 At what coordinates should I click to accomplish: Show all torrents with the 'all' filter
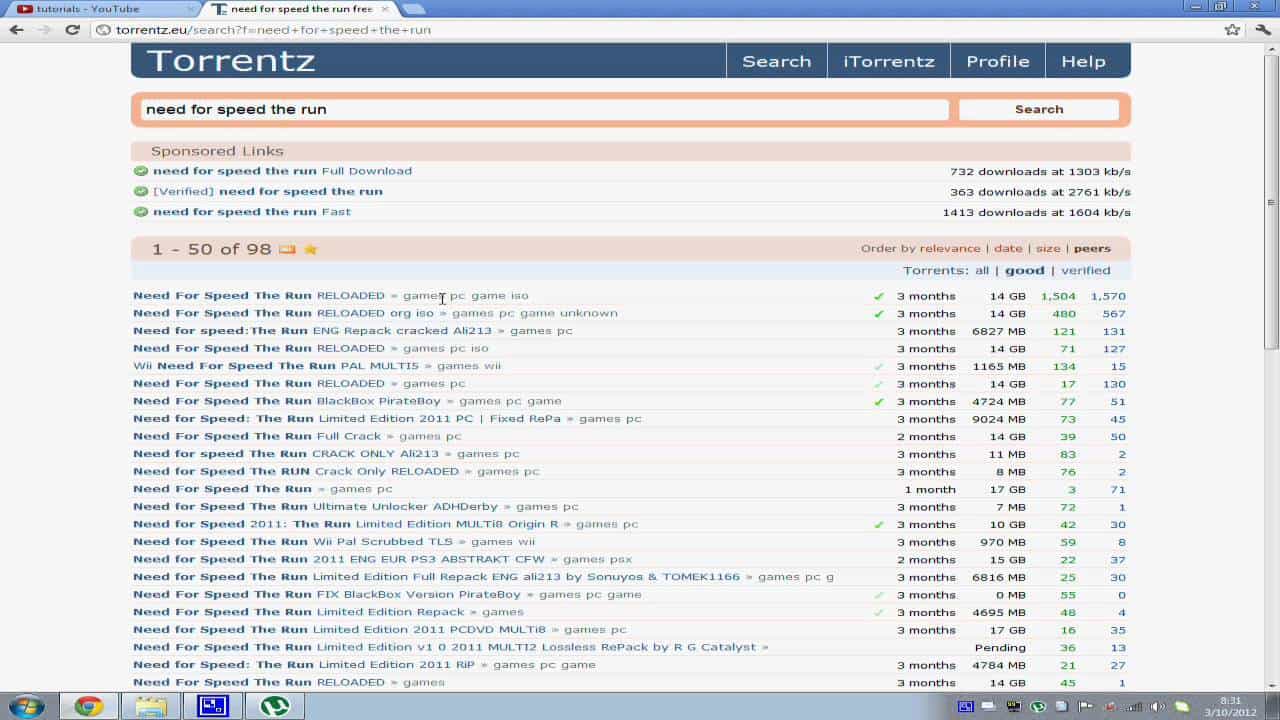[x=981, y=271]
